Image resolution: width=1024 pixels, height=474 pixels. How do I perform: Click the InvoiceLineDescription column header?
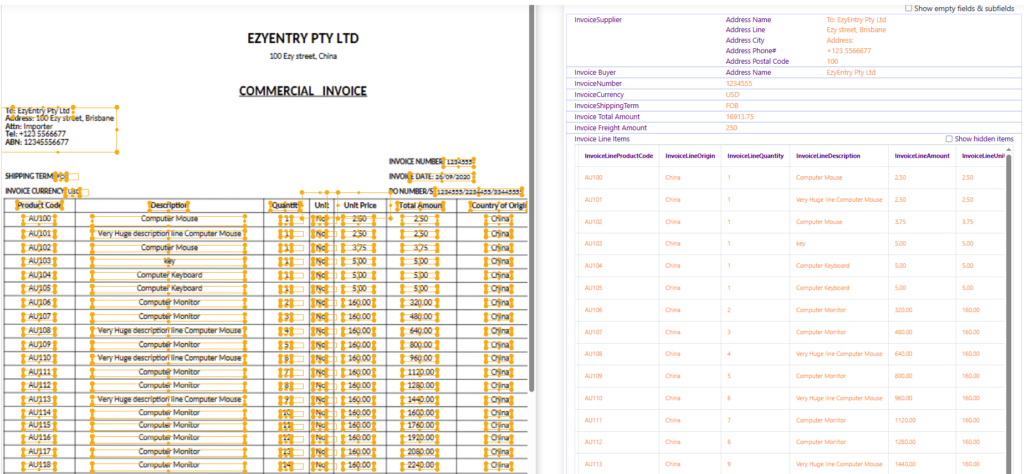point(828,157)
